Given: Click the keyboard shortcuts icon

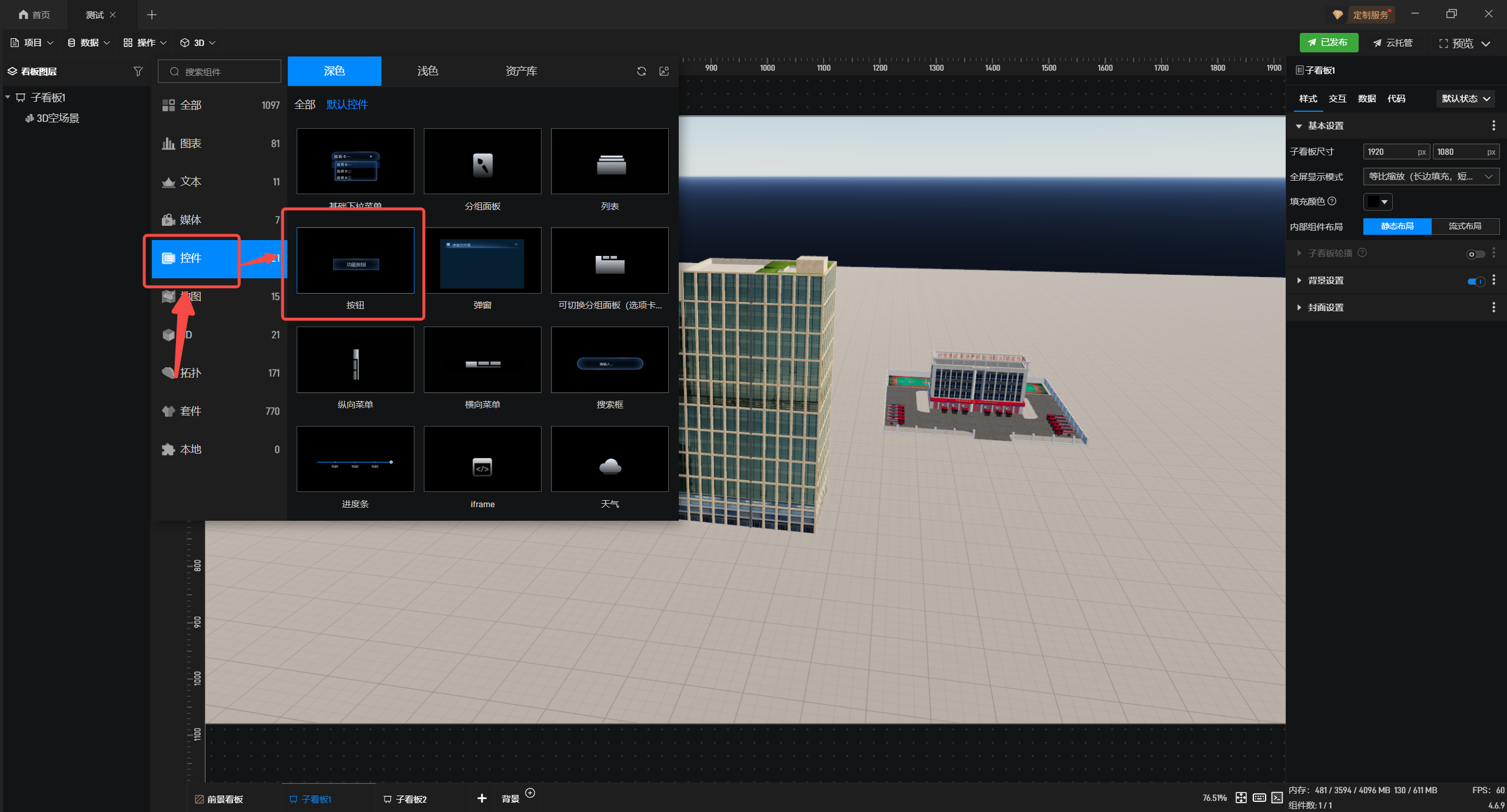Looking at the screenshot, I should 1259,798.
